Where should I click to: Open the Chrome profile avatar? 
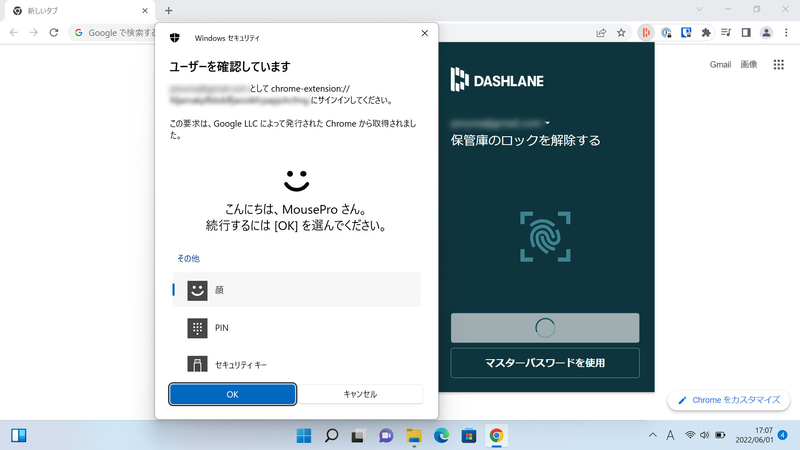tap(766, 33)
